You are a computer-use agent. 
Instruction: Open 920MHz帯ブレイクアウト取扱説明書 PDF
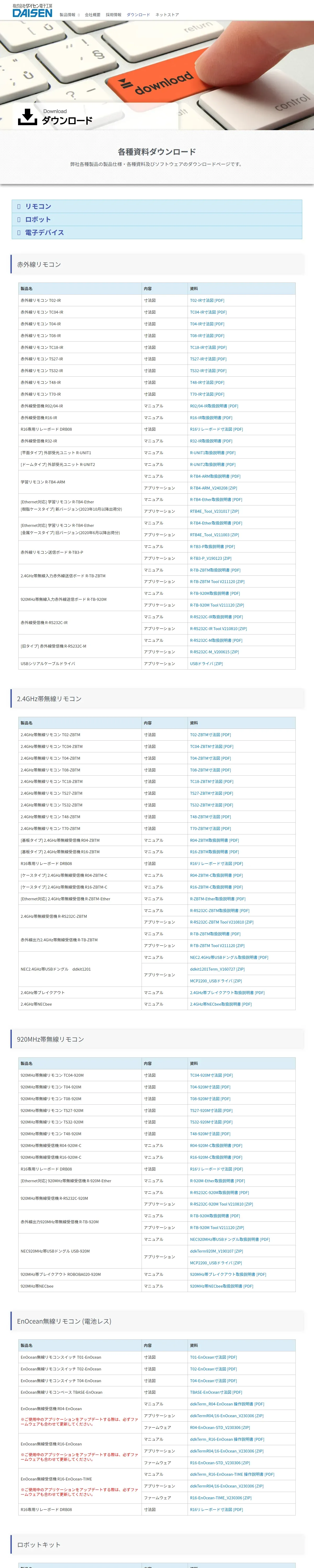click(228, 1275)
